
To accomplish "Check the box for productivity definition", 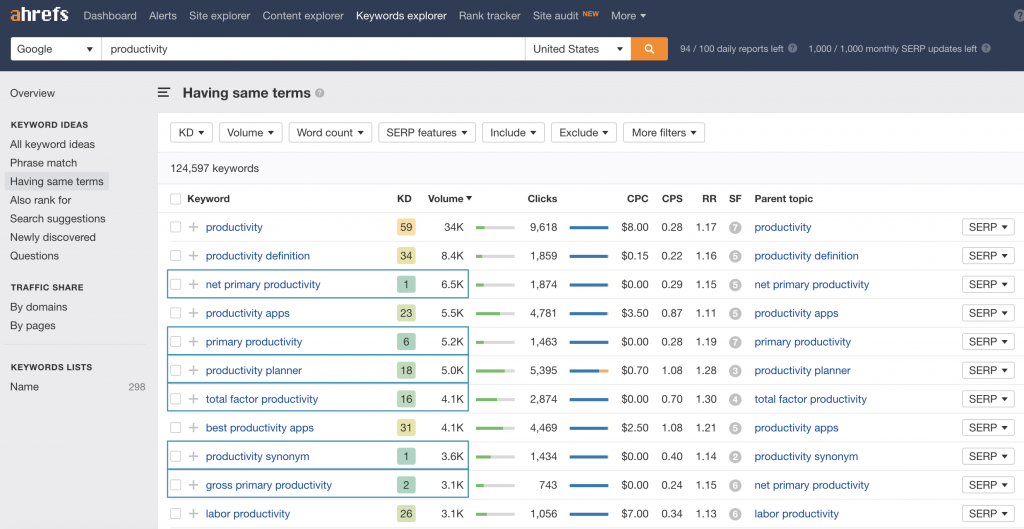I will coord(176,256).
